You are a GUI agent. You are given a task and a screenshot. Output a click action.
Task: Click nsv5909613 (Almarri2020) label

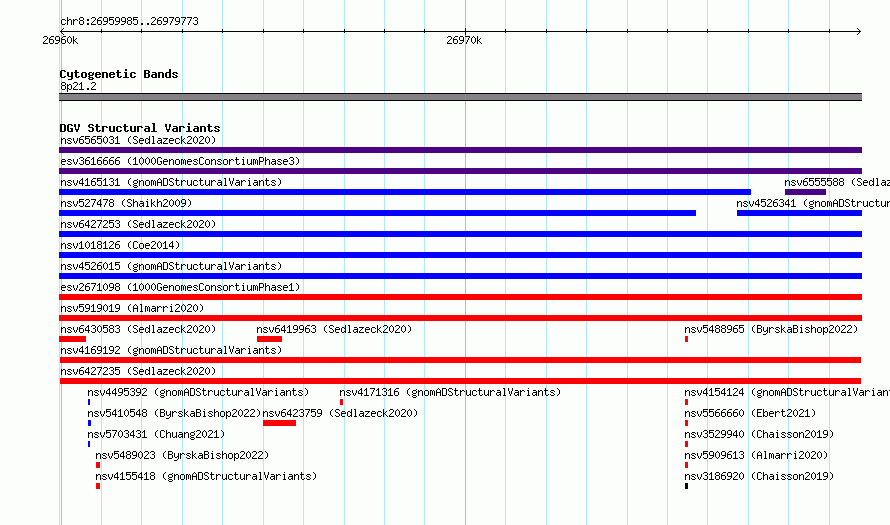tap(756, 455)
